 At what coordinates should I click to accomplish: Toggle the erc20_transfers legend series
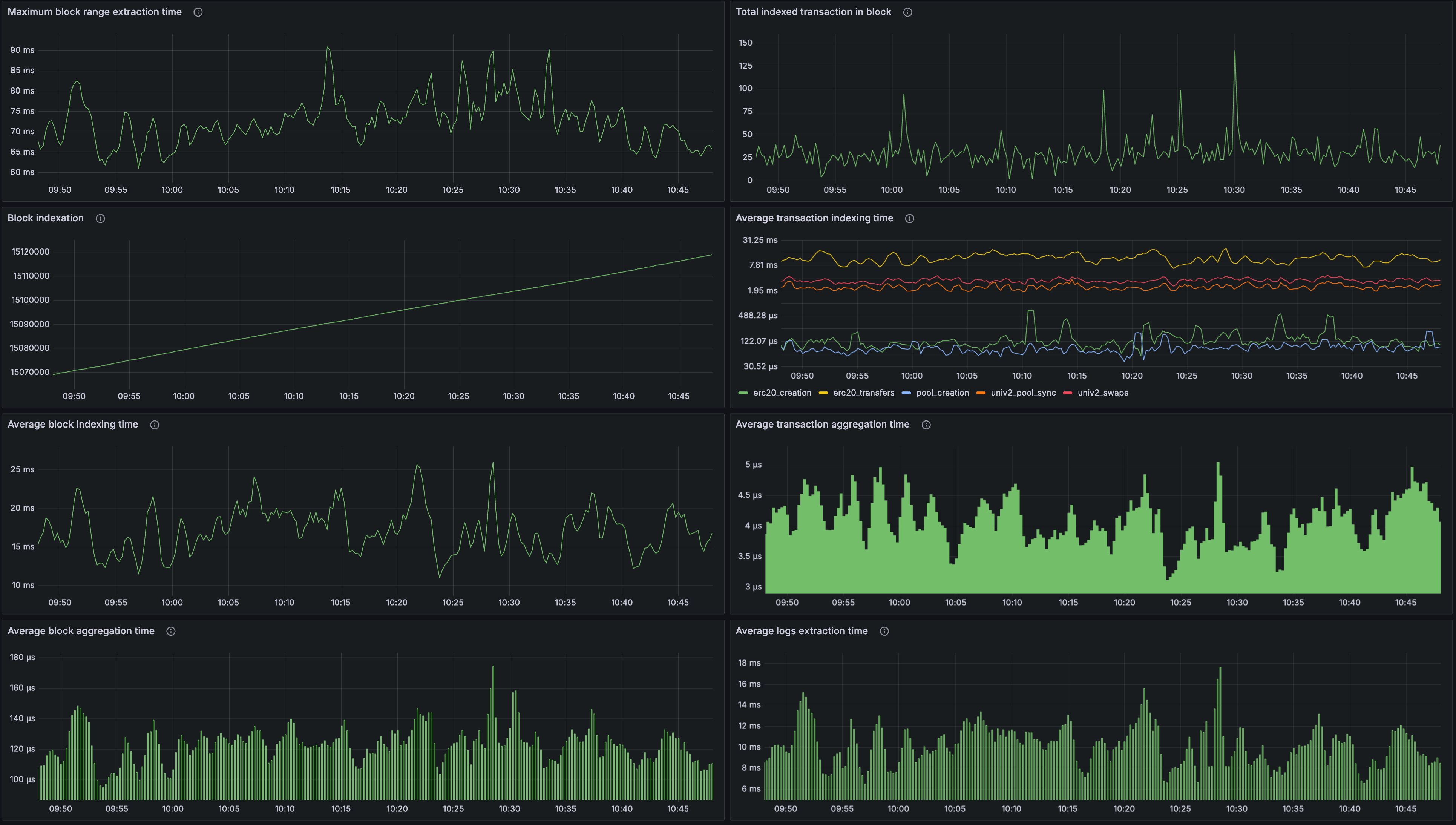[x=863, y=393]
